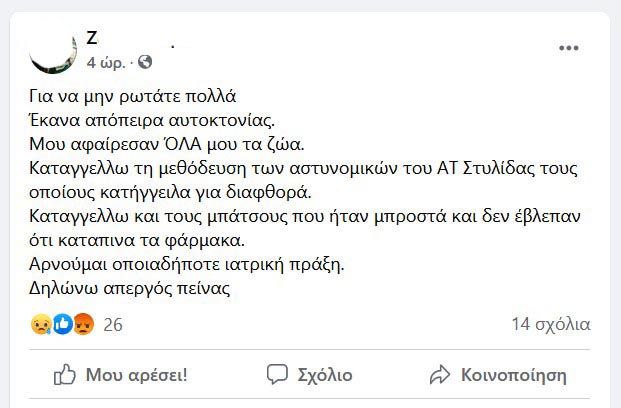This screenshot has height=408, width=621.
Task: Click the post line 'Έκανα απόπειρα αυτοκτονίας'
Action: [152, 120]
